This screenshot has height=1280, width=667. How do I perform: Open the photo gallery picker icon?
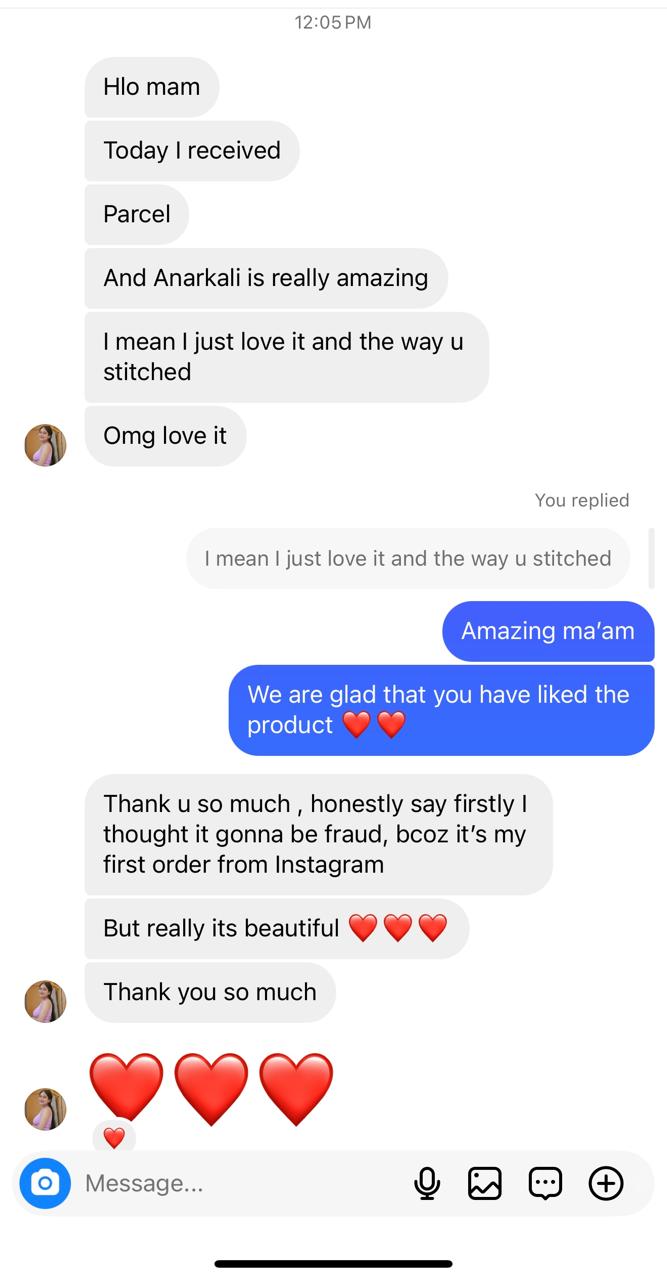[485, 1183]
